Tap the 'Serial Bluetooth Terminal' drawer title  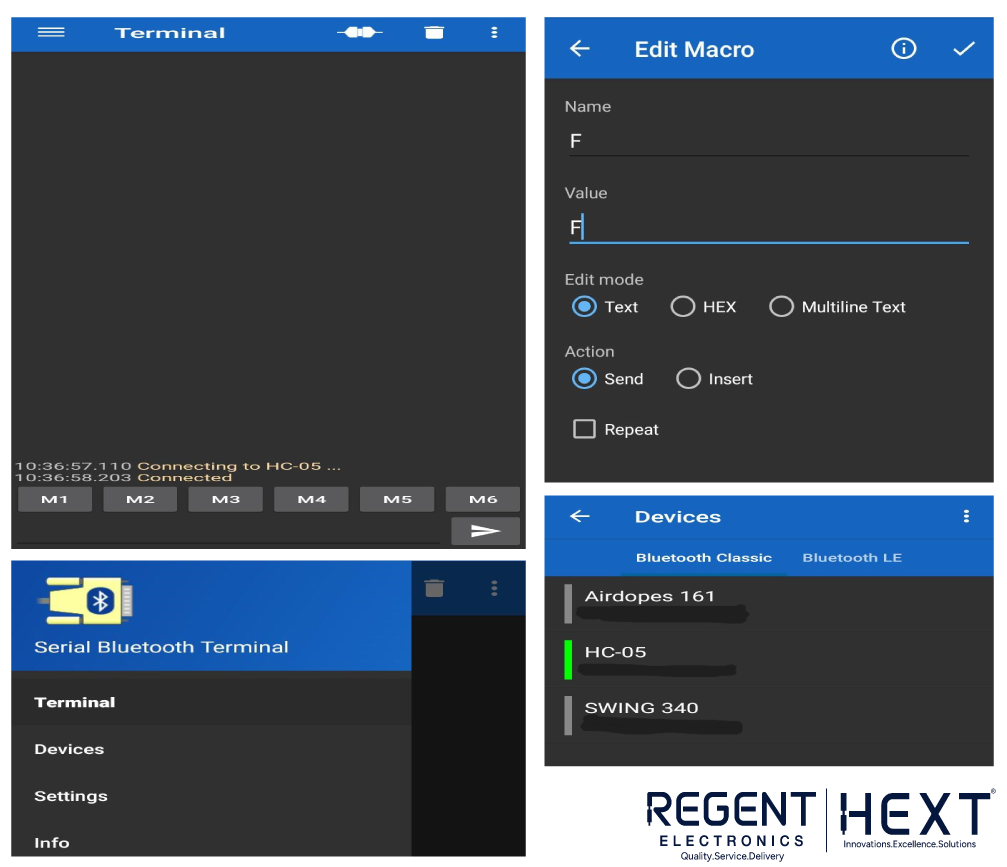point(161,647)
